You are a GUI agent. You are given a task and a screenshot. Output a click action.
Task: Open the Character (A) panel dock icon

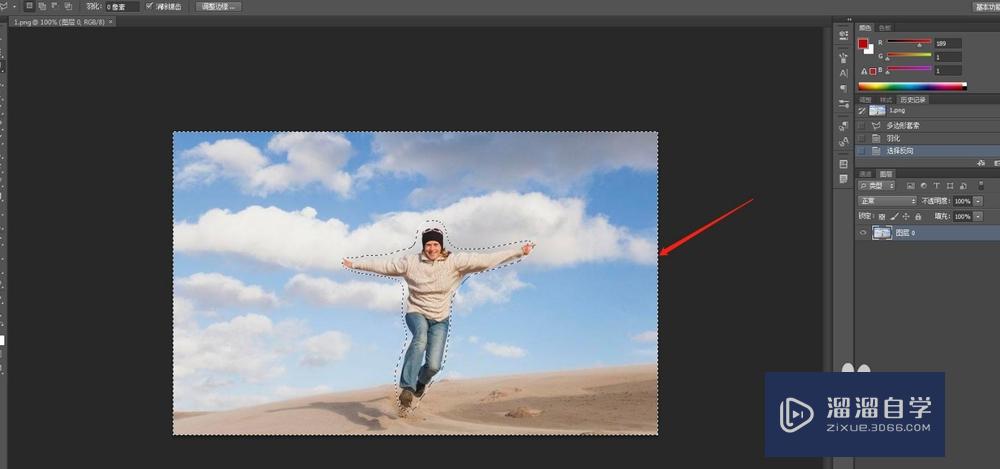coord(844,73)
